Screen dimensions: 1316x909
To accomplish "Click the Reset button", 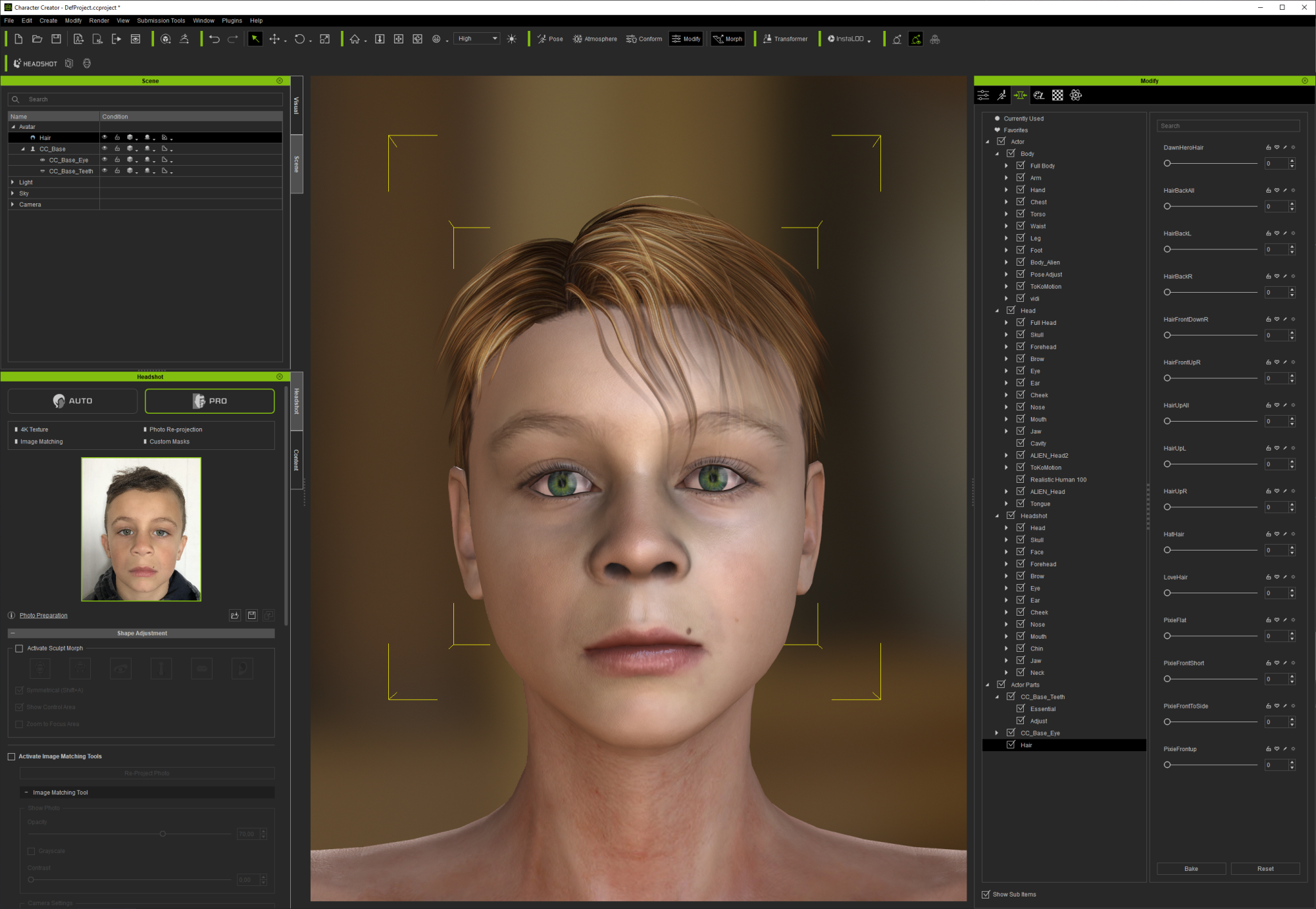I will 1265,869.
